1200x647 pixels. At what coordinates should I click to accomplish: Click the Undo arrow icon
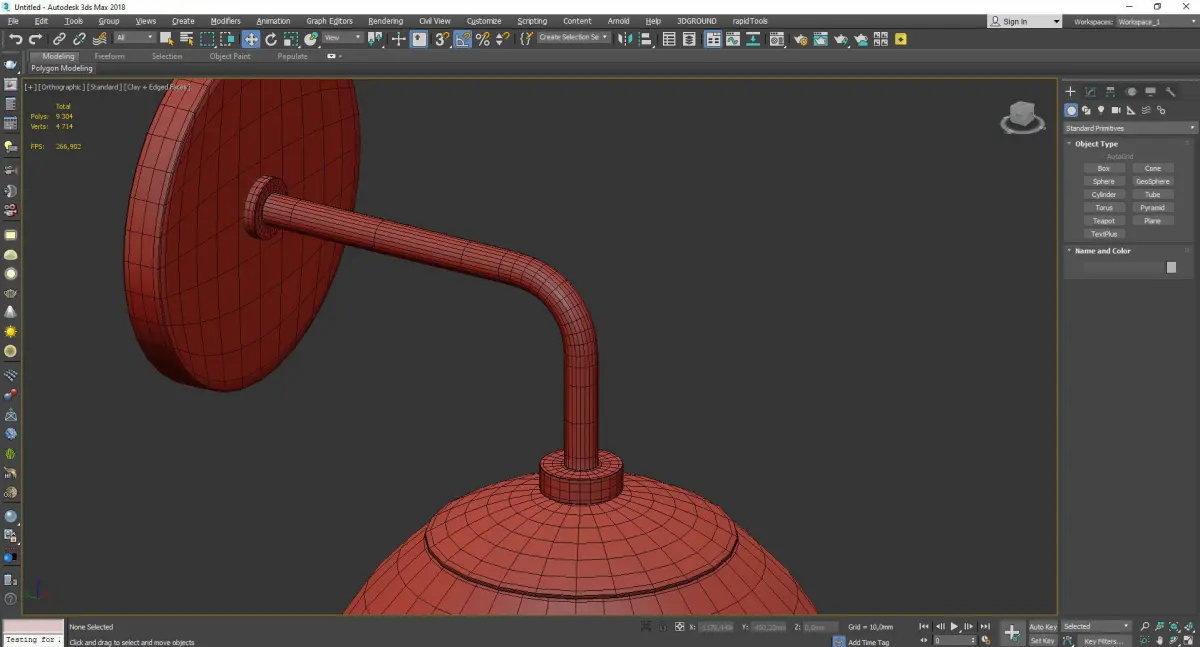(x=15, y=39)
